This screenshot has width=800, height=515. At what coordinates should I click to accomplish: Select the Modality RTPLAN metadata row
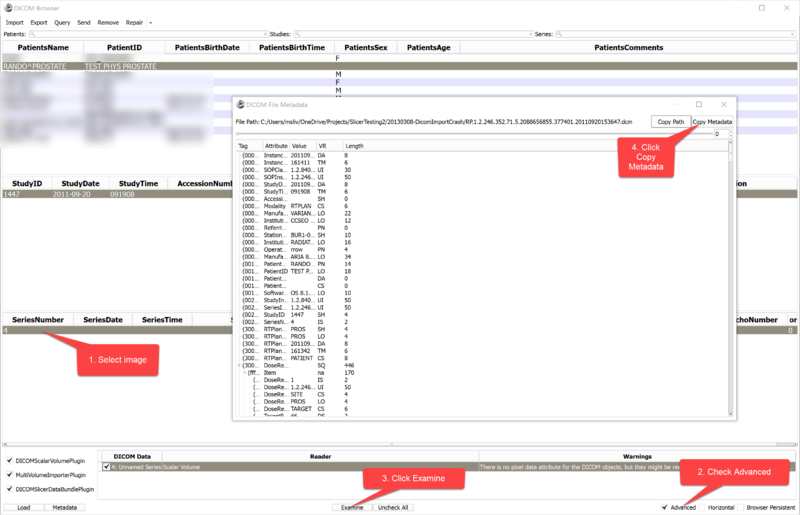tap(482, 206)
